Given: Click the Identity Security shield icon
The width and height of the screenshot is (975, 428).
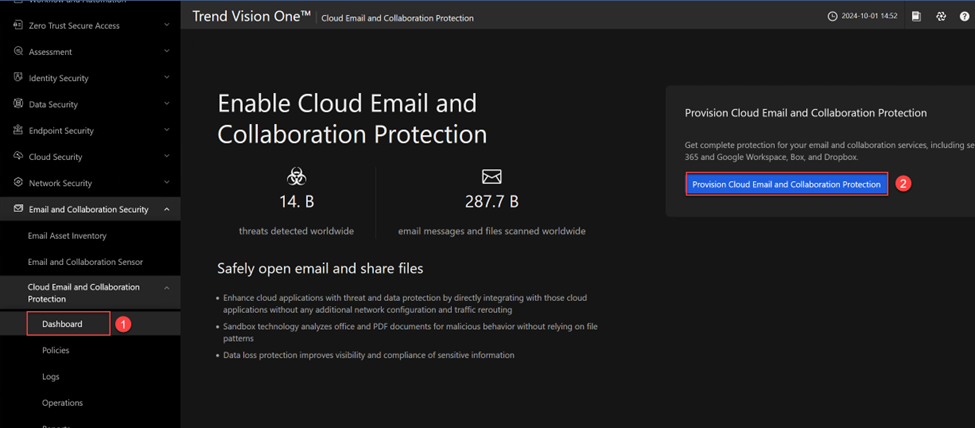Looking at the screenshot, I should 18,78.
